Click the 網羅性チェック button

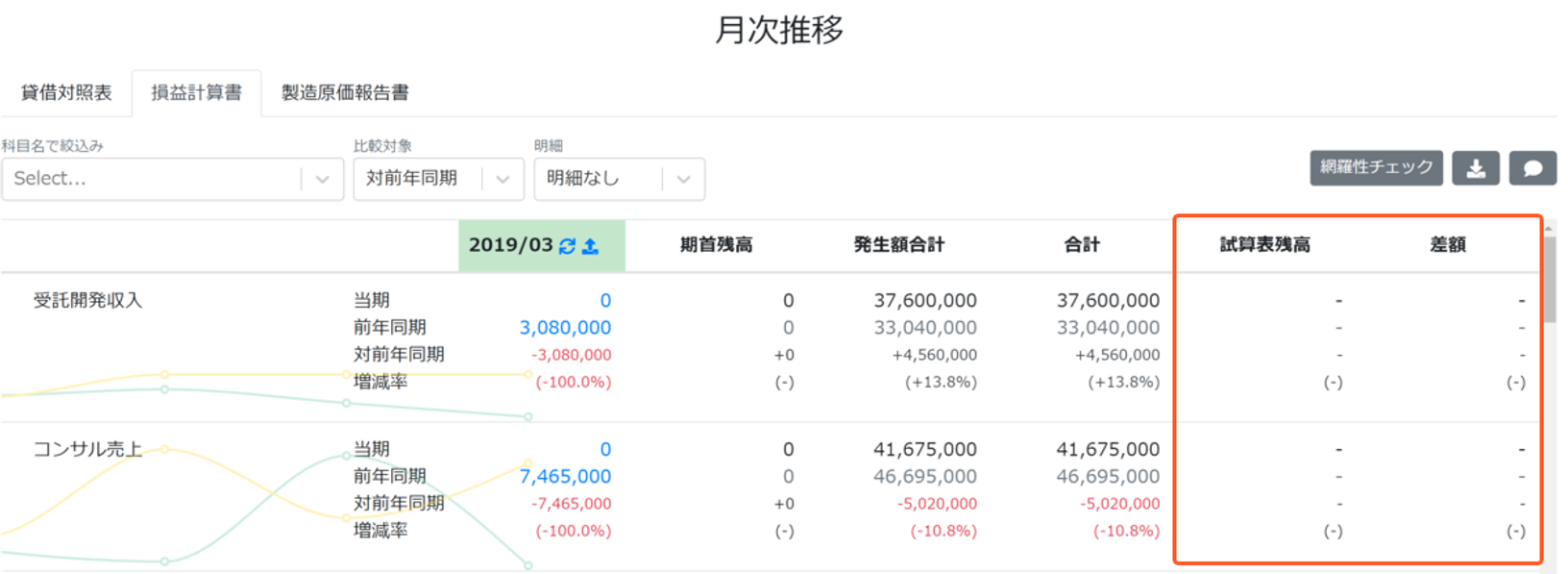[x=1376, y=167]
